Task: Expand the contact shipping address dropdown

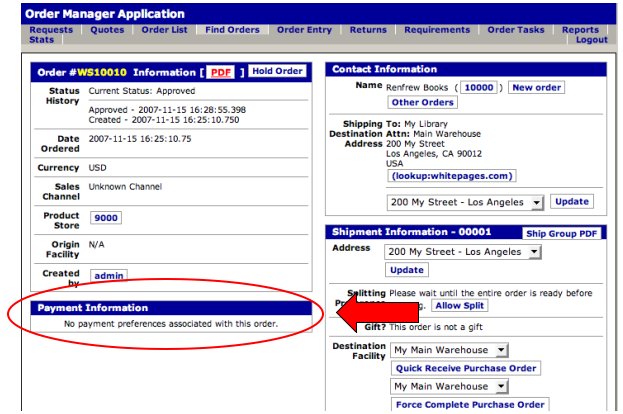Action: (x=464, y=202)
